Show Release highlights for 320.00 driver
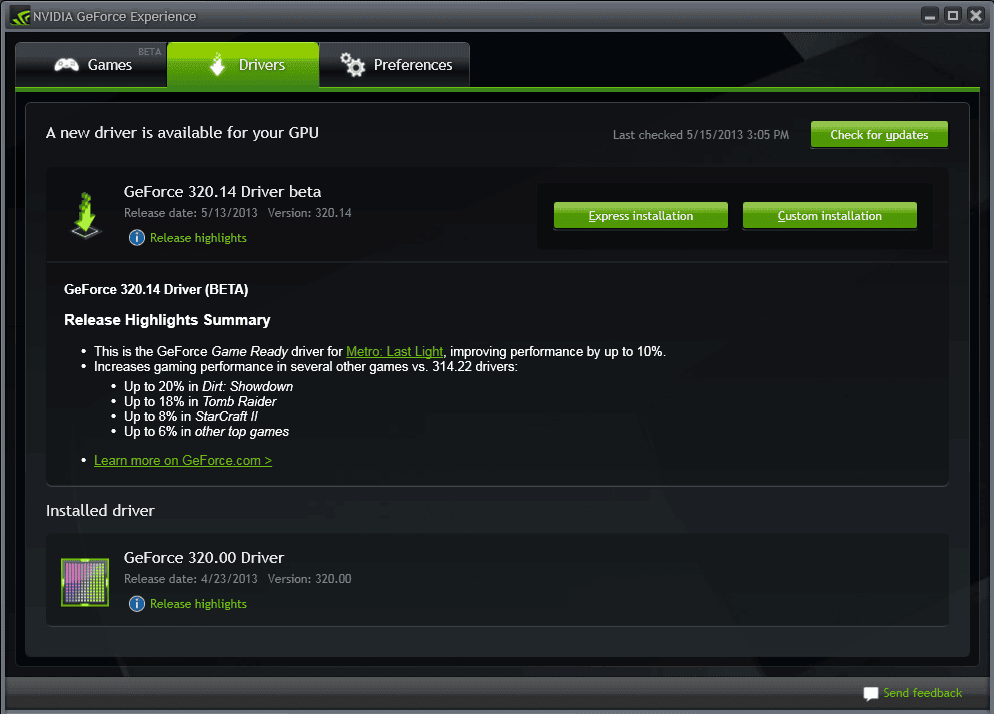The height and width of the screenshot is (714, 994). pyautogui.click(x=198, y=604)
